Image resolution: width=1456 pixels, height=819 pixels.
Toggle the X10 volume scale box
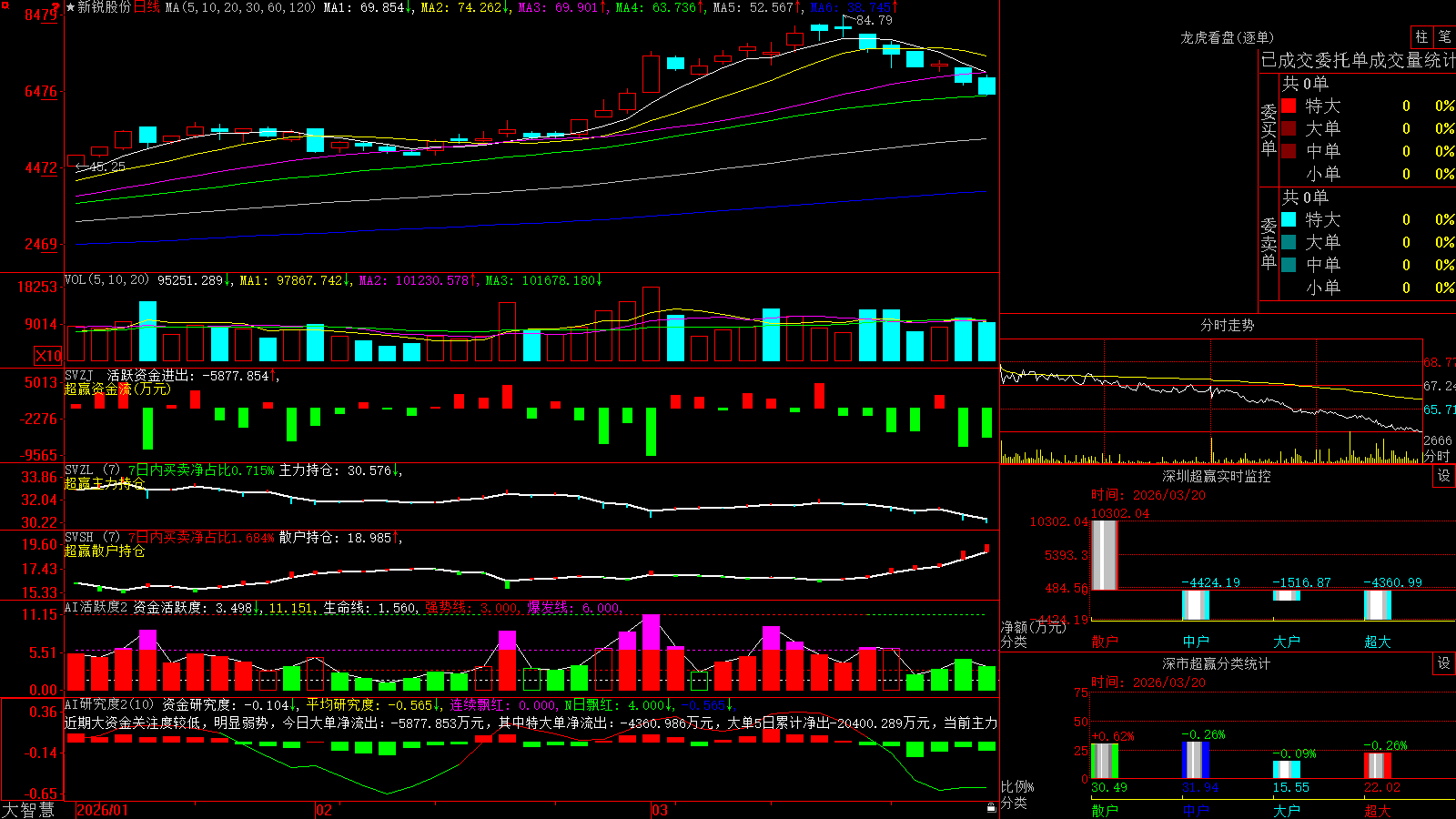pyautogui.click(x=48, y=356)
